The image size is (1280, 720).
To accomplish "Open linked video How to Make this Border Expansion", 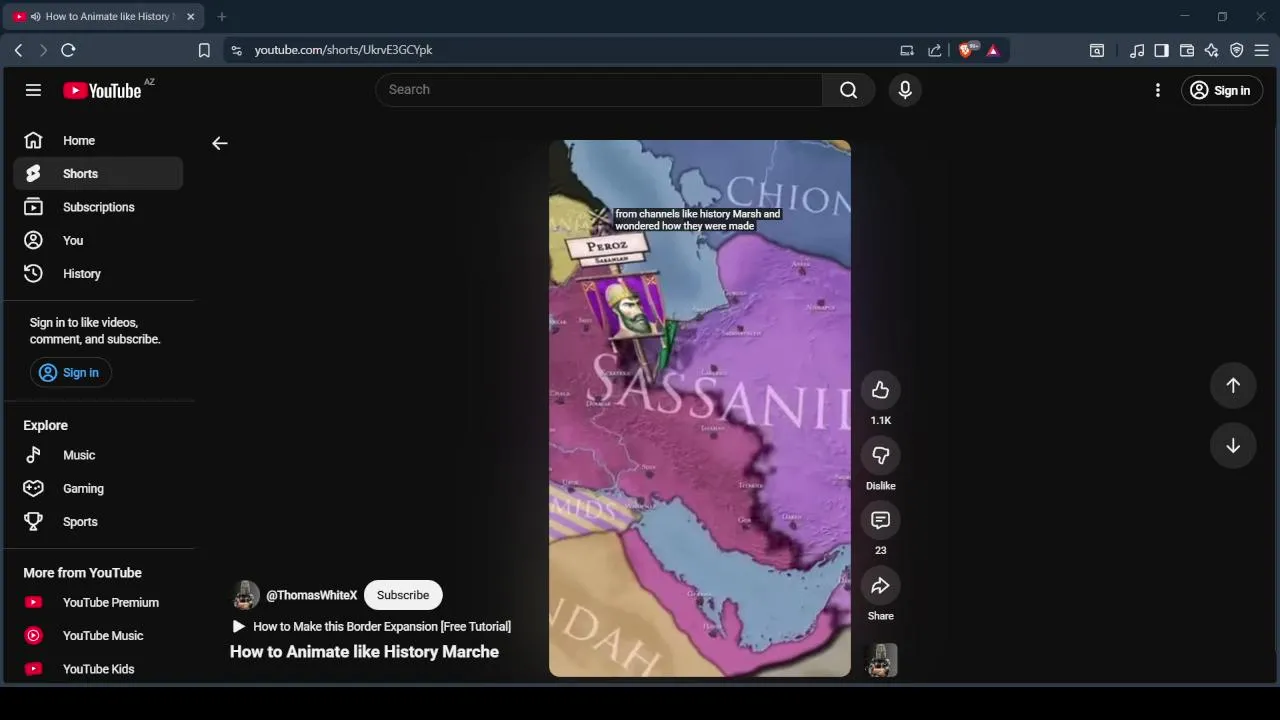I will pos(372,627).
